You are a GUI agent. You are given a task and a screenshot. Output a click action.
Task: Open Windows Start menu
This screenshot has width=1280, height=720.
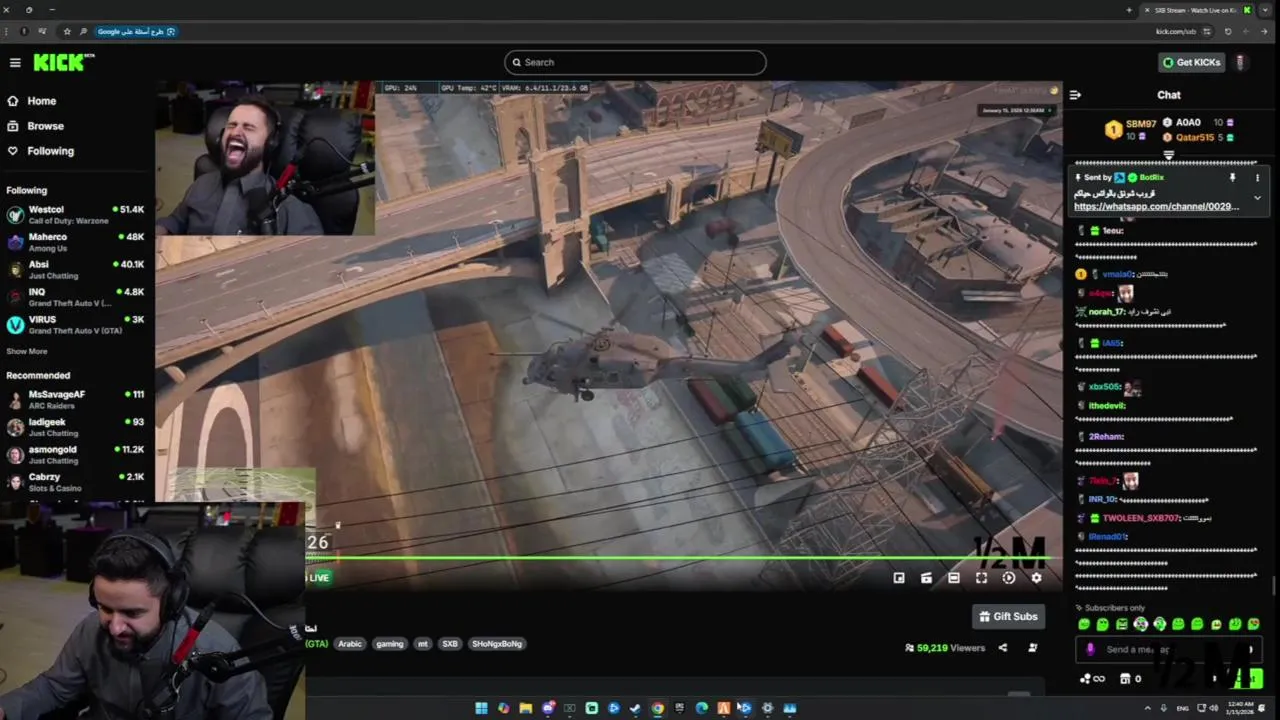[481, 708]
